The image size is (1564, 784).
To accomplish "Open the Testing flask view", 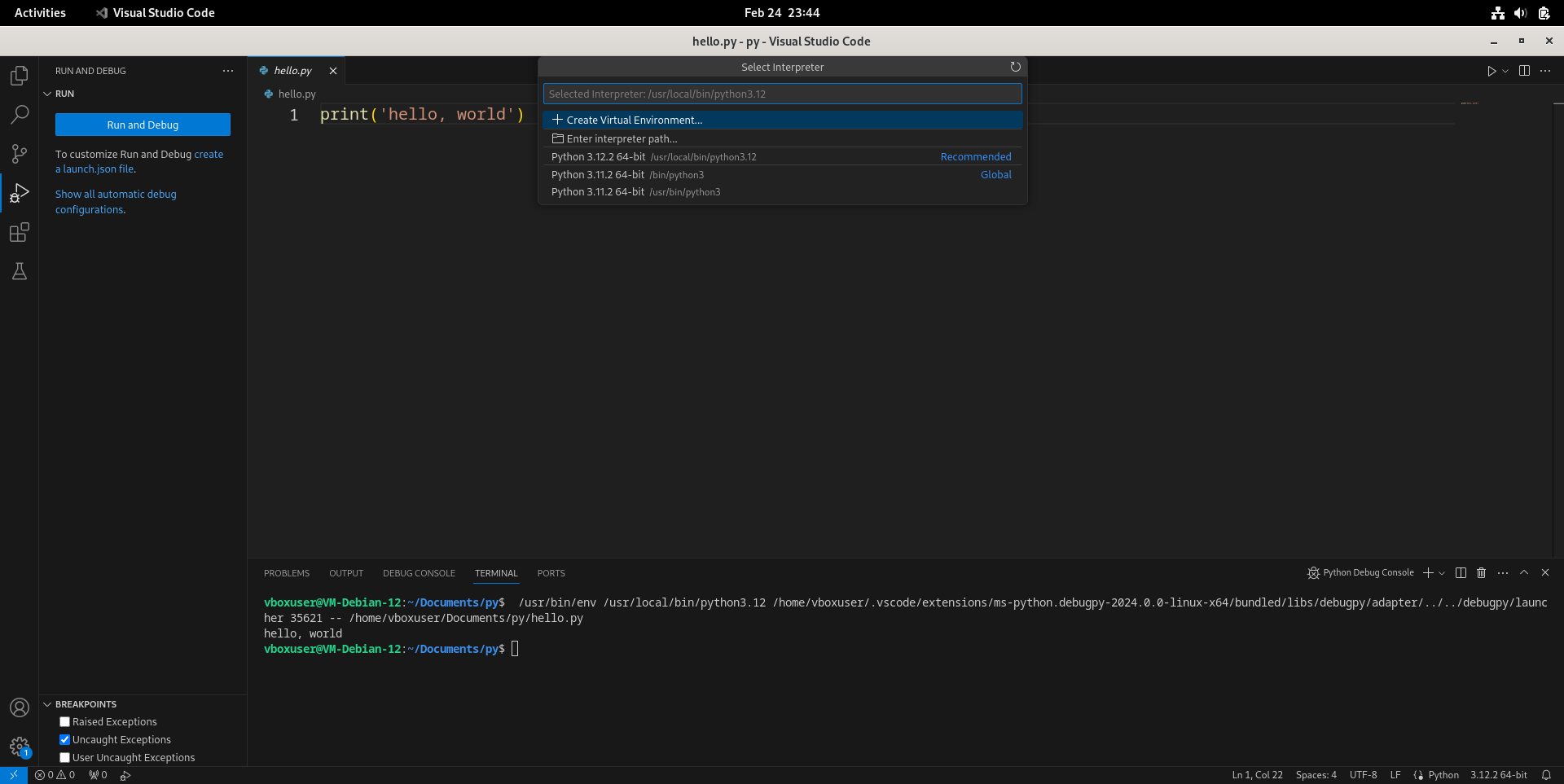I will pyautogui.click(x=20, y=271).
